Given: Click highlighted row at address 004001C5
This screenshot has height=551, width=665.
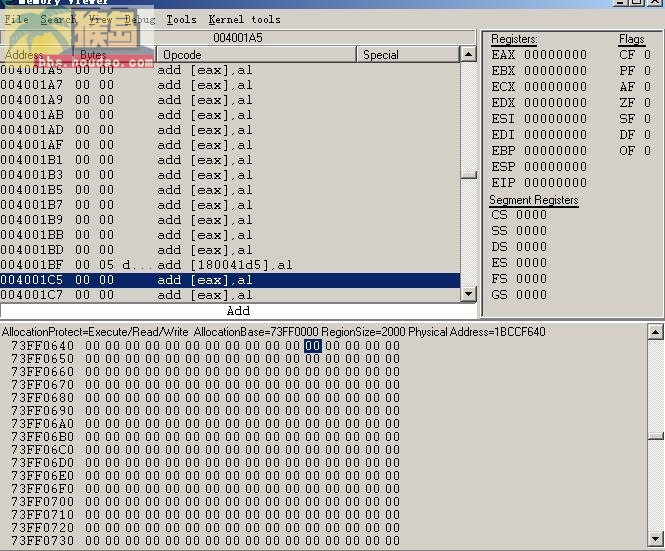Looking at the screenshot, I should click(x=230, y=280).
